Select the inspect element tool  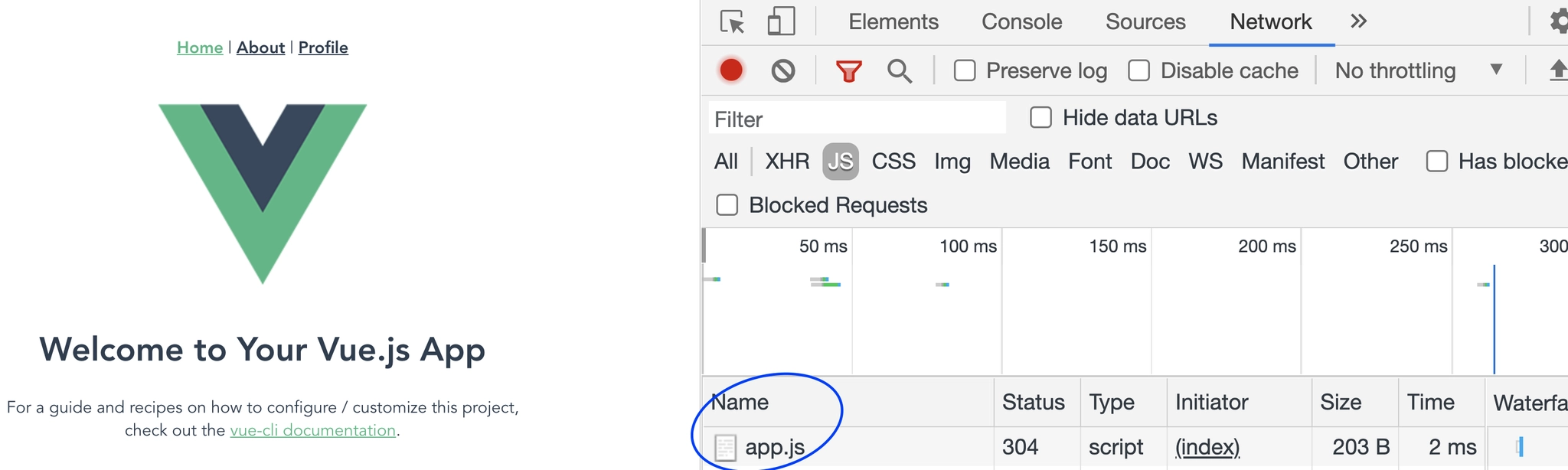[x=731, y=22]
